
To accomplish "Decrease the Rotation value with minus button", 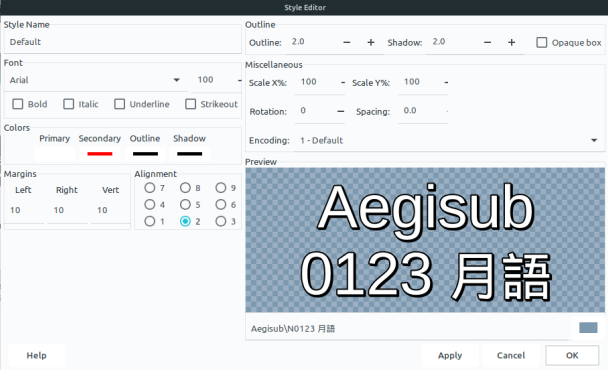I will coord(340,111).
